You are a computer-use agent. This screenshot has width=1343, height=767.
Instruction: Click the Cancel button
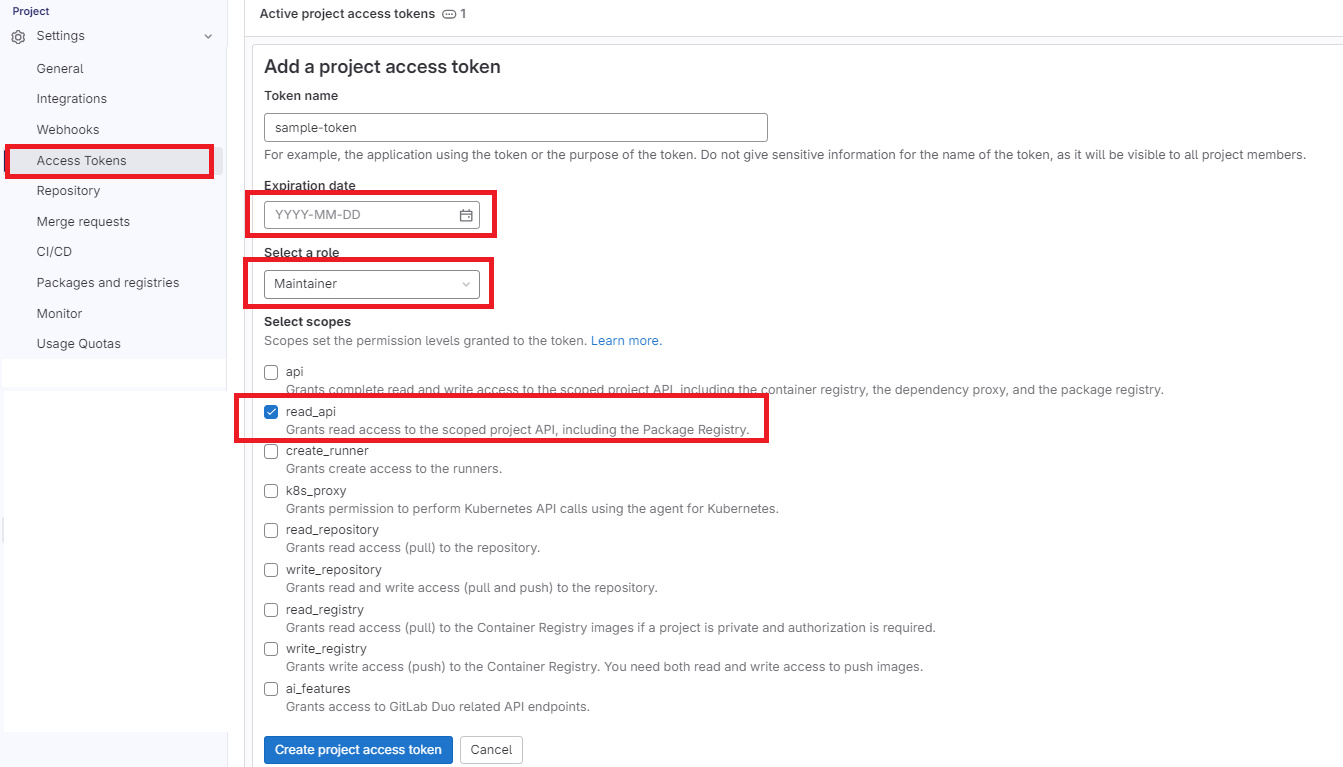pos(491,750)
